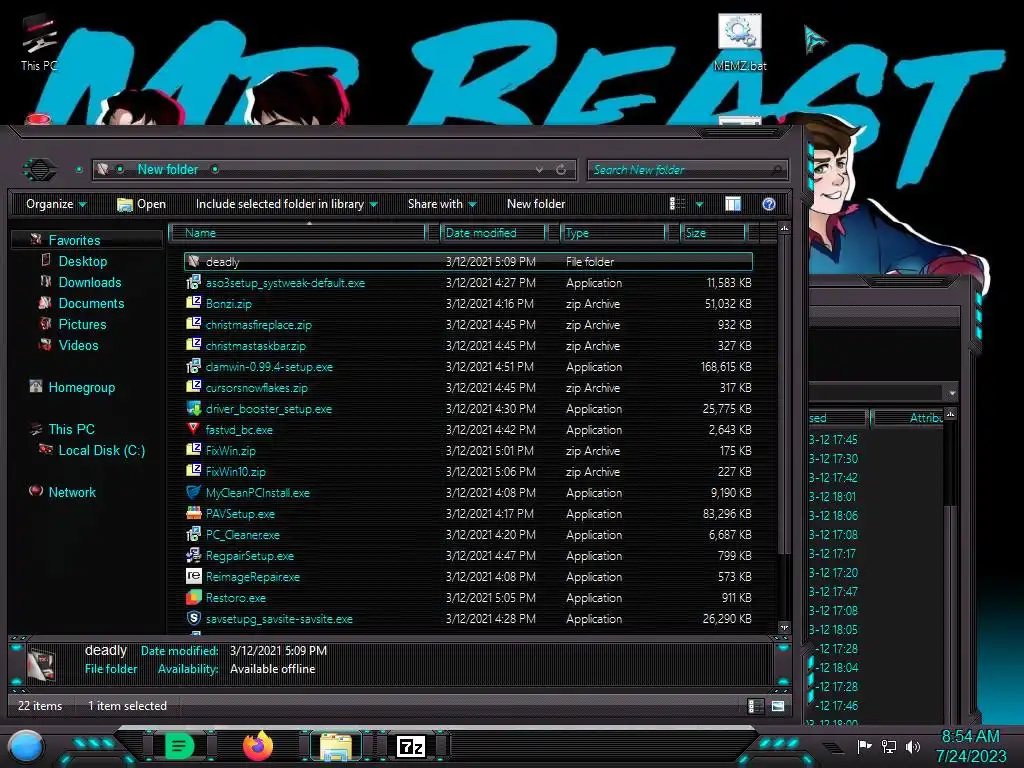Screen dimensions: 1024x768
Task: Select driver_booster_setup.exe icon
Action: coord(193,408)
